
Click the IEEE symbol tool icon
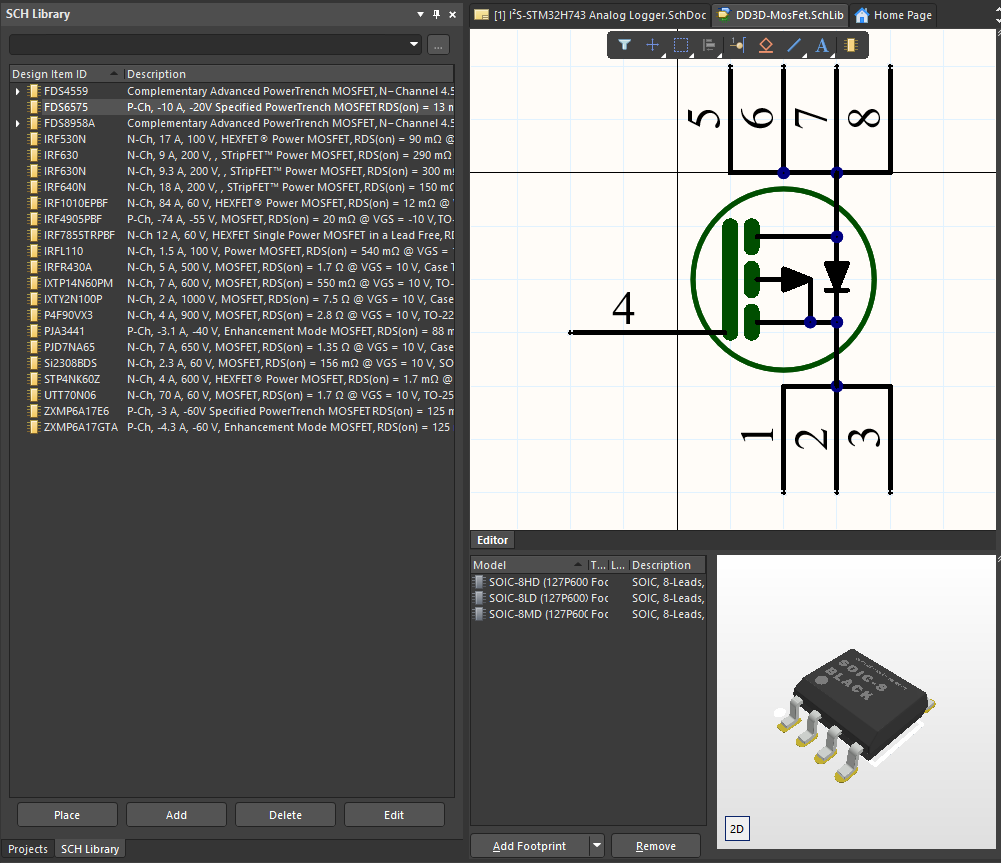click(x=766, y=45)
